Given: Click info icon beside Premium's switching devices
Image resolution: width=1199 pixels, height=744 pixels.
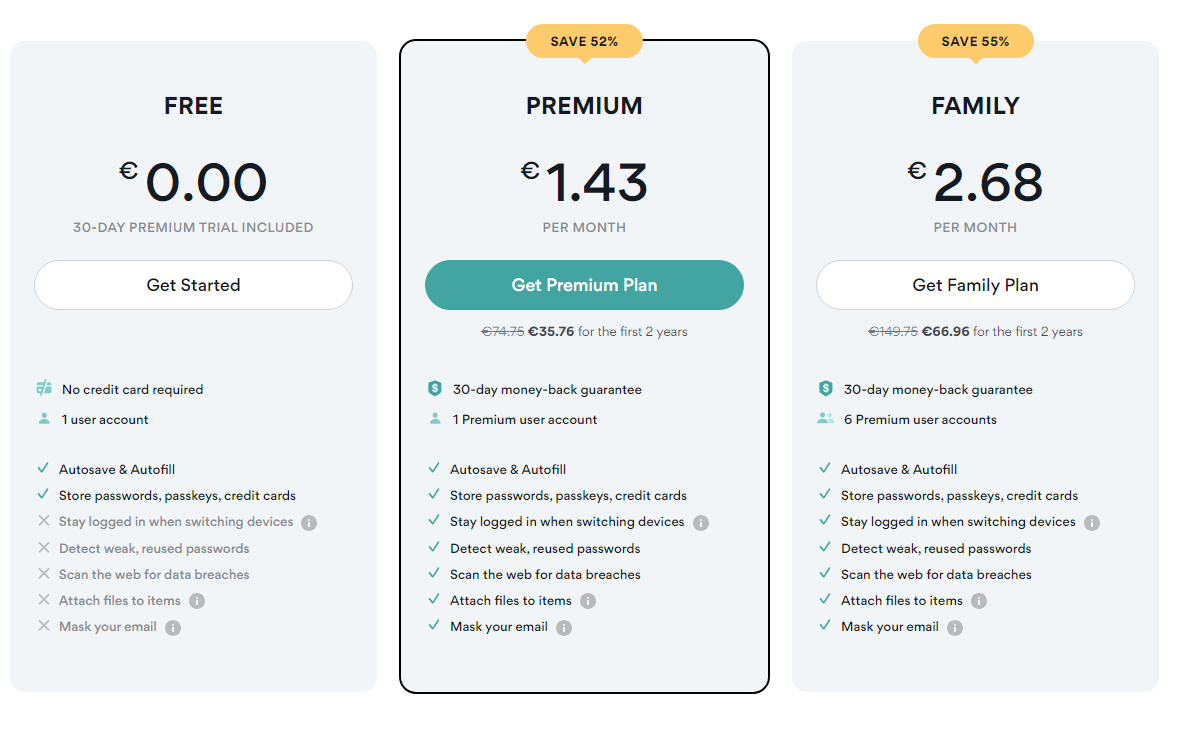Looking at the screenshot, I should 701,523.
